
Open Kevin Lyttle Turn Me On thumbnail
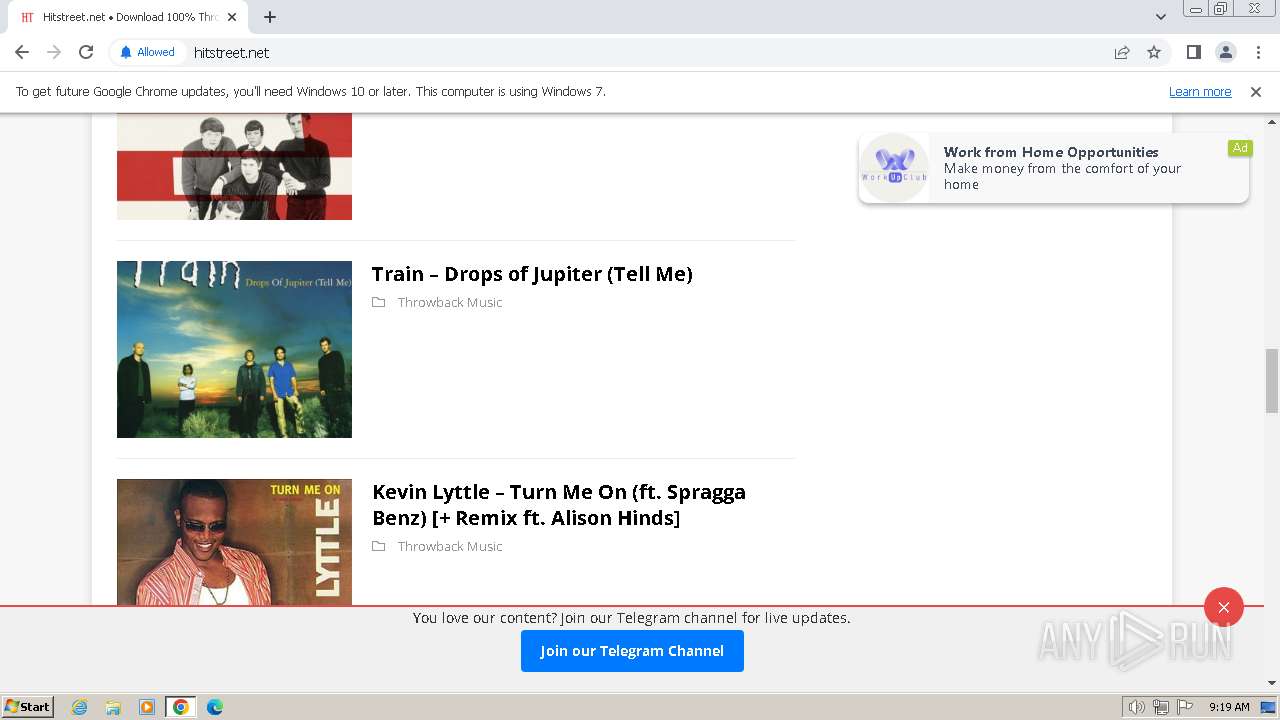pos(234,542)
